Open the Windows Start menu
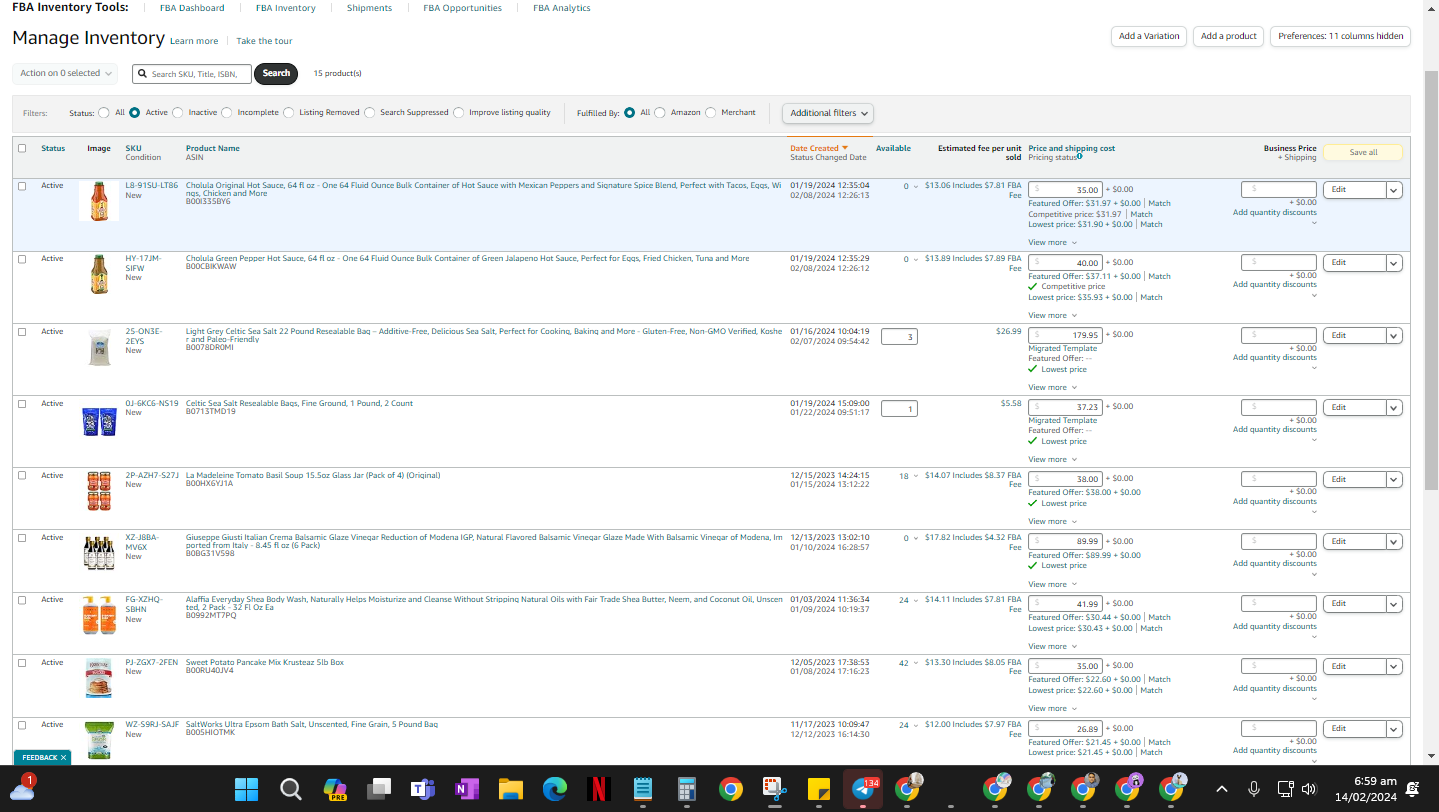The width and height of the screenshot is (1439, 812). click(246, 790)
